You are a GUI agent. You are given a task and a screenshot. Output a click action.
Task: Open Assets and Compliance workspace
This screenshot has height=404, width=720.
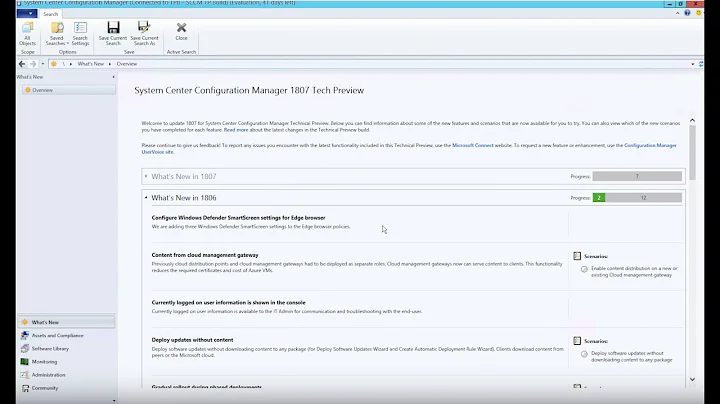click(67, 336)
